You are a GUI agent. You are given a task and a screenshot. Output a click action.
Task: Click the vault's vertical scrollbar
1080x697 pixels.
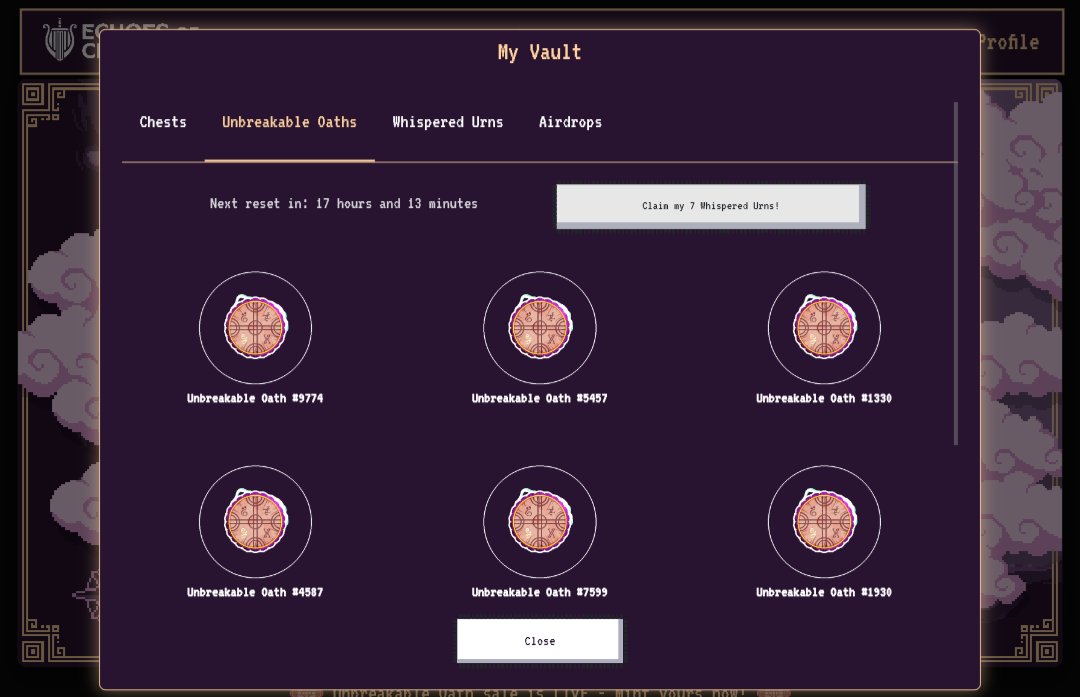[x=956, y=274]
